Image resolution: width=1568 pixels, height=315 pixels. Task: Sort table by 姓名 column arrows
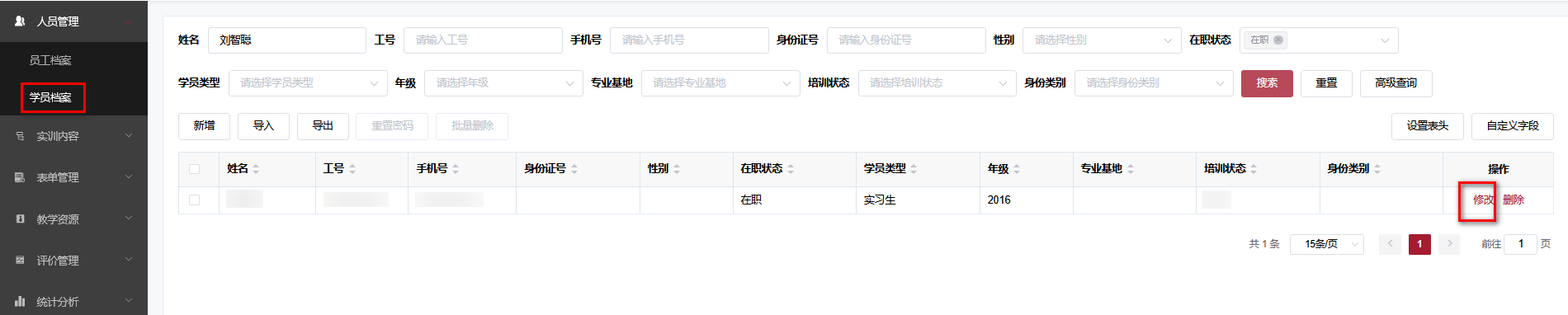(256, 168)
